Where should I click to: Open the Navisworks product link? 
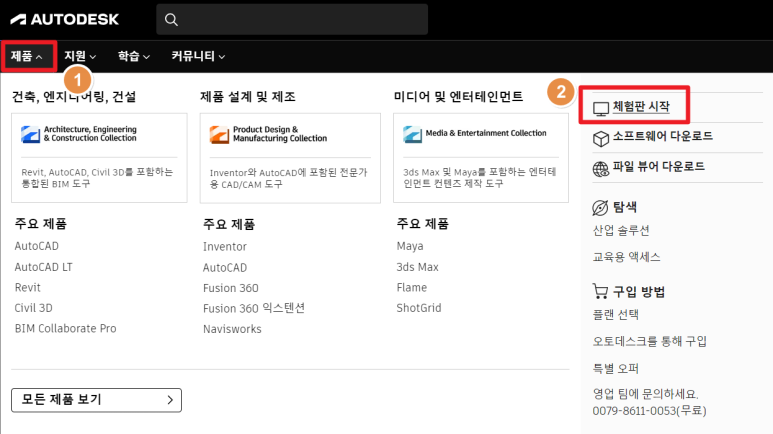tap(232, 329)
